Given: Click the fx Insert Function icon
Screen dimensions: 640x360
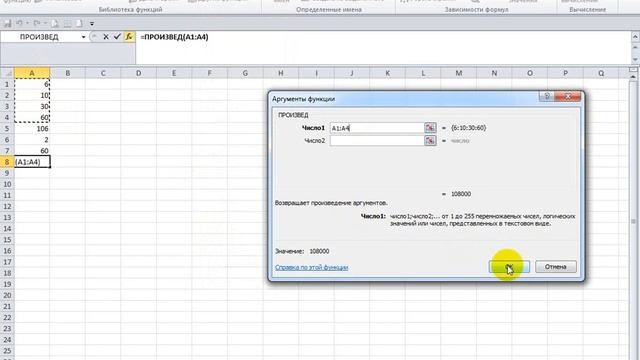Looking at the screenshot, I should [129, 37].
